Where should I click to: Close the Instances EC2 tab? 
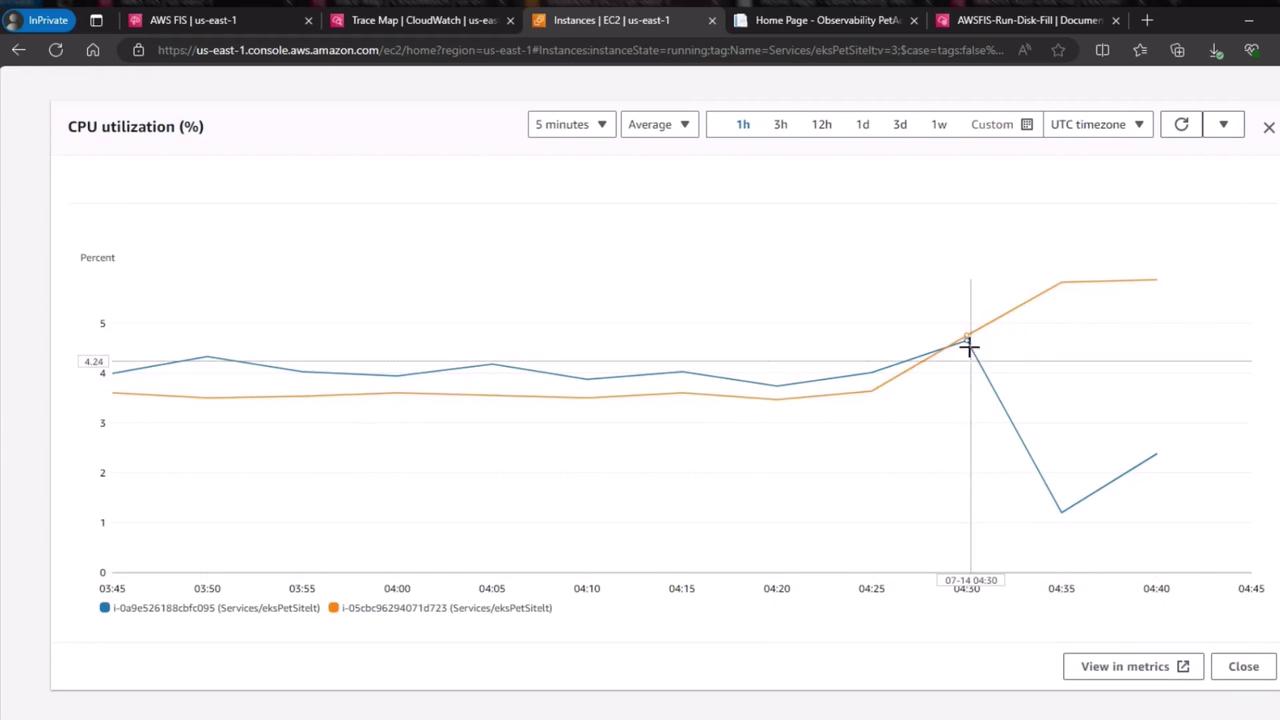coord(712,20)
